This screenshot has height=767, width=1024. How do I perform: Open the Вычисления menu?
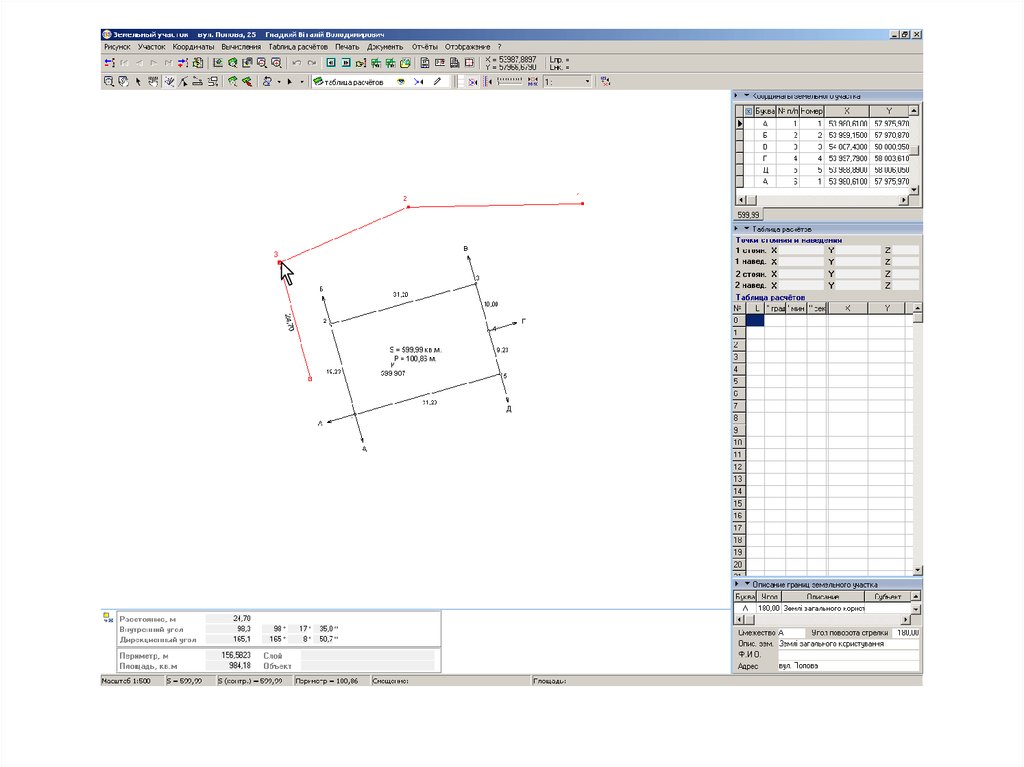240,46
